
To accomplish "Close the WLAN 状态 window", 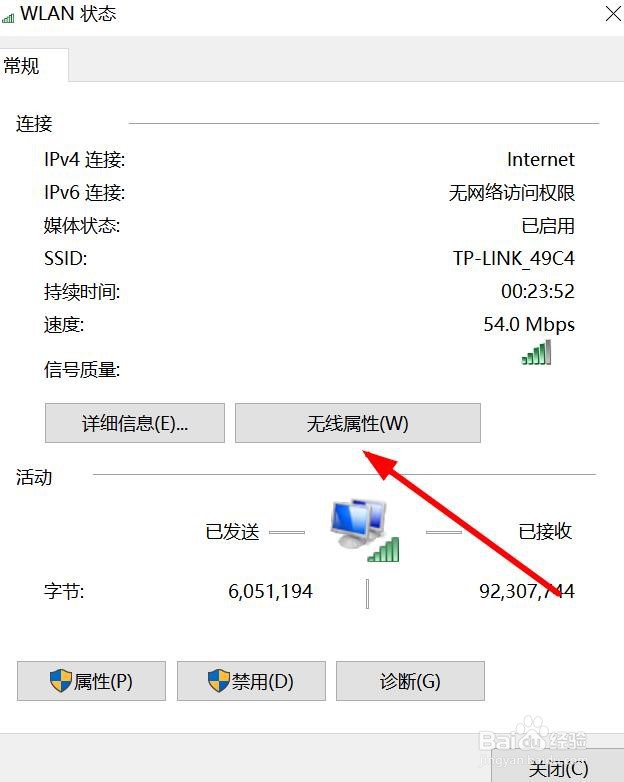I will click(x=614, y=13).
